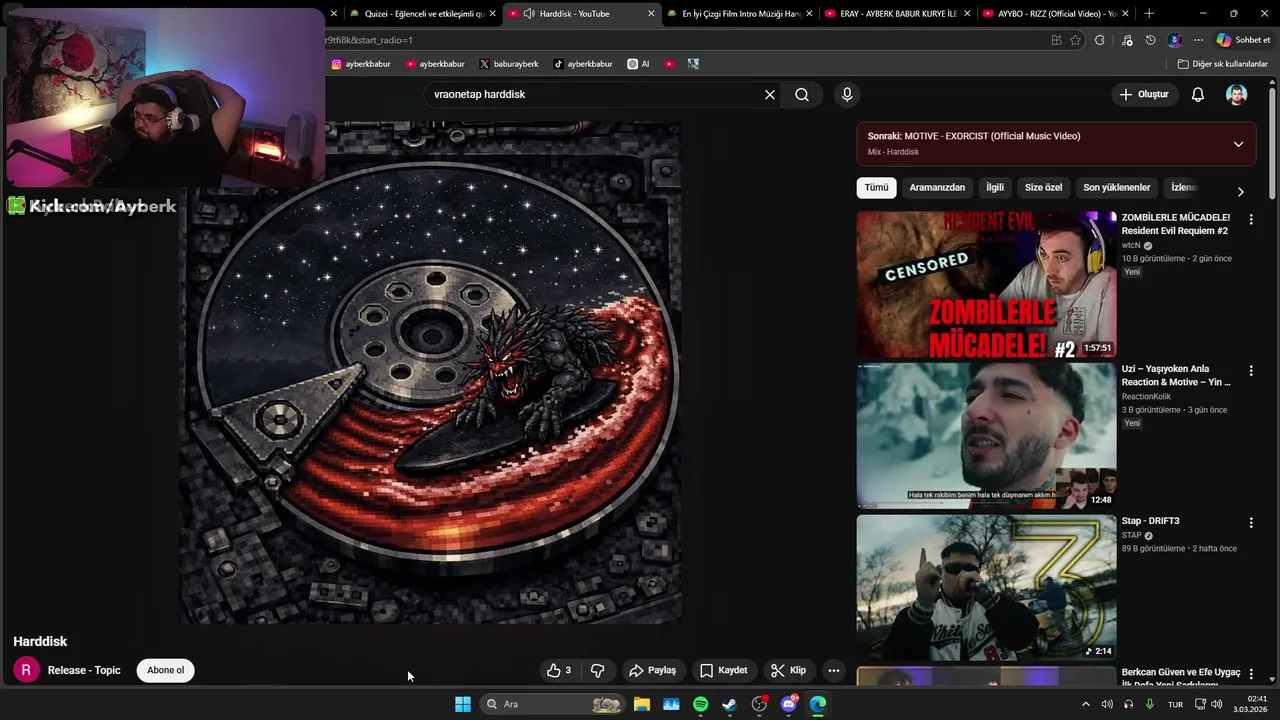Switch to the En İyi Çizgi Film tab
The width and height of the screenshot is (1280, 720).
pos(740,14)
